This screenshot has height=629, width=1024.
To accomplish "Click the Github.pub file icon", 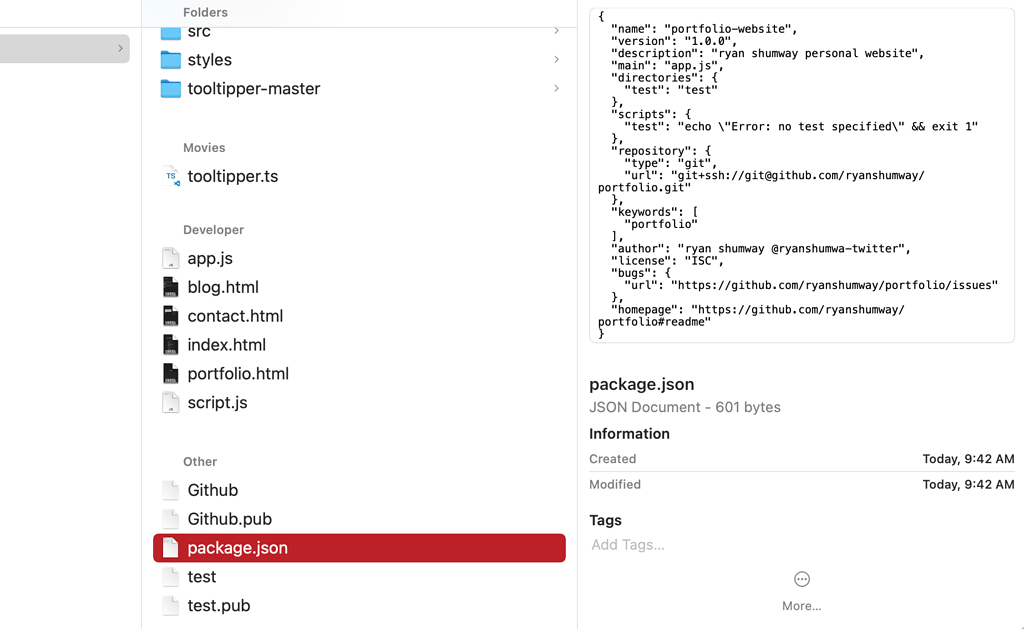I will pos(171,519).
